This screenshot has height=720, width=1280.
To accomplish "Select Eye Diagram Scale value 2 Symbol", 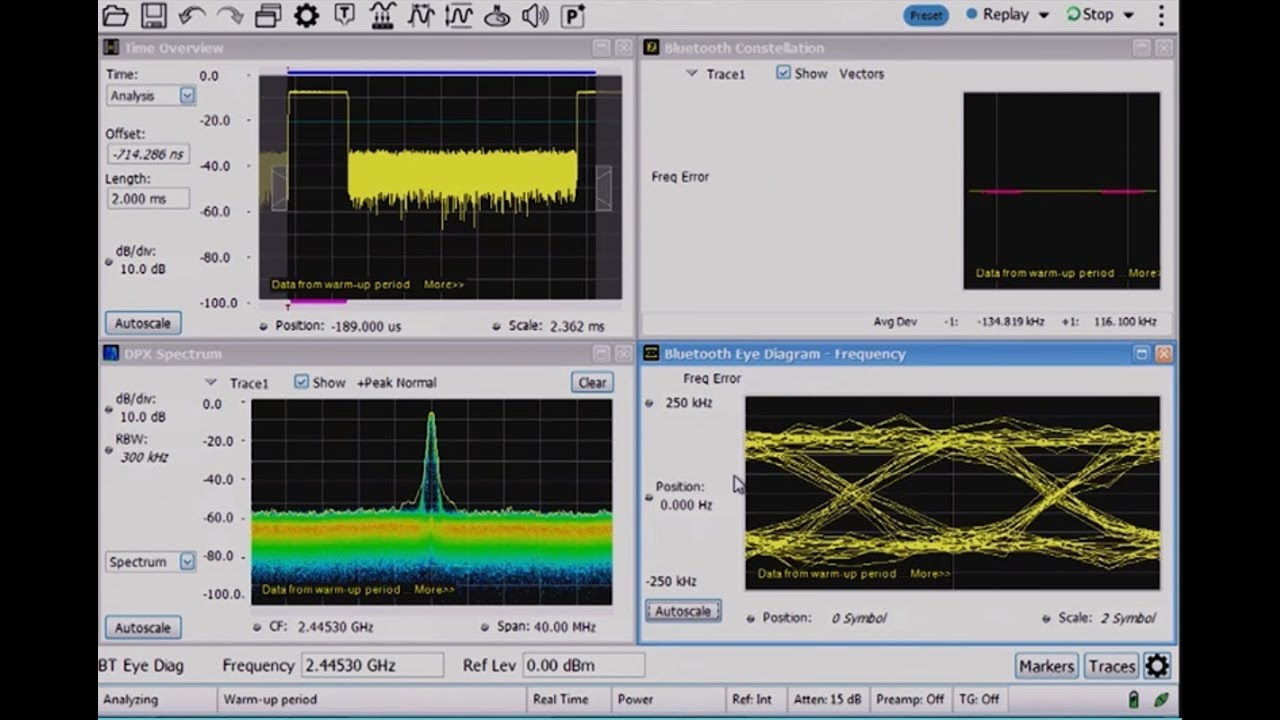I will (x=1128, y=618).
